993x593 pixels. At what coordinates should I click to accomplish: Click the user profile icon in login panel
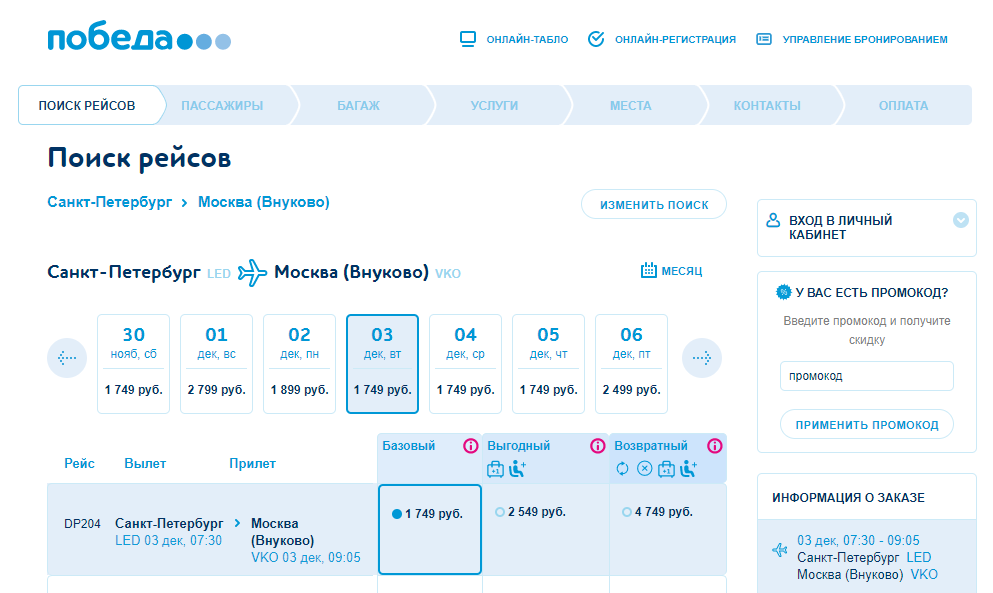click(773, 220)
